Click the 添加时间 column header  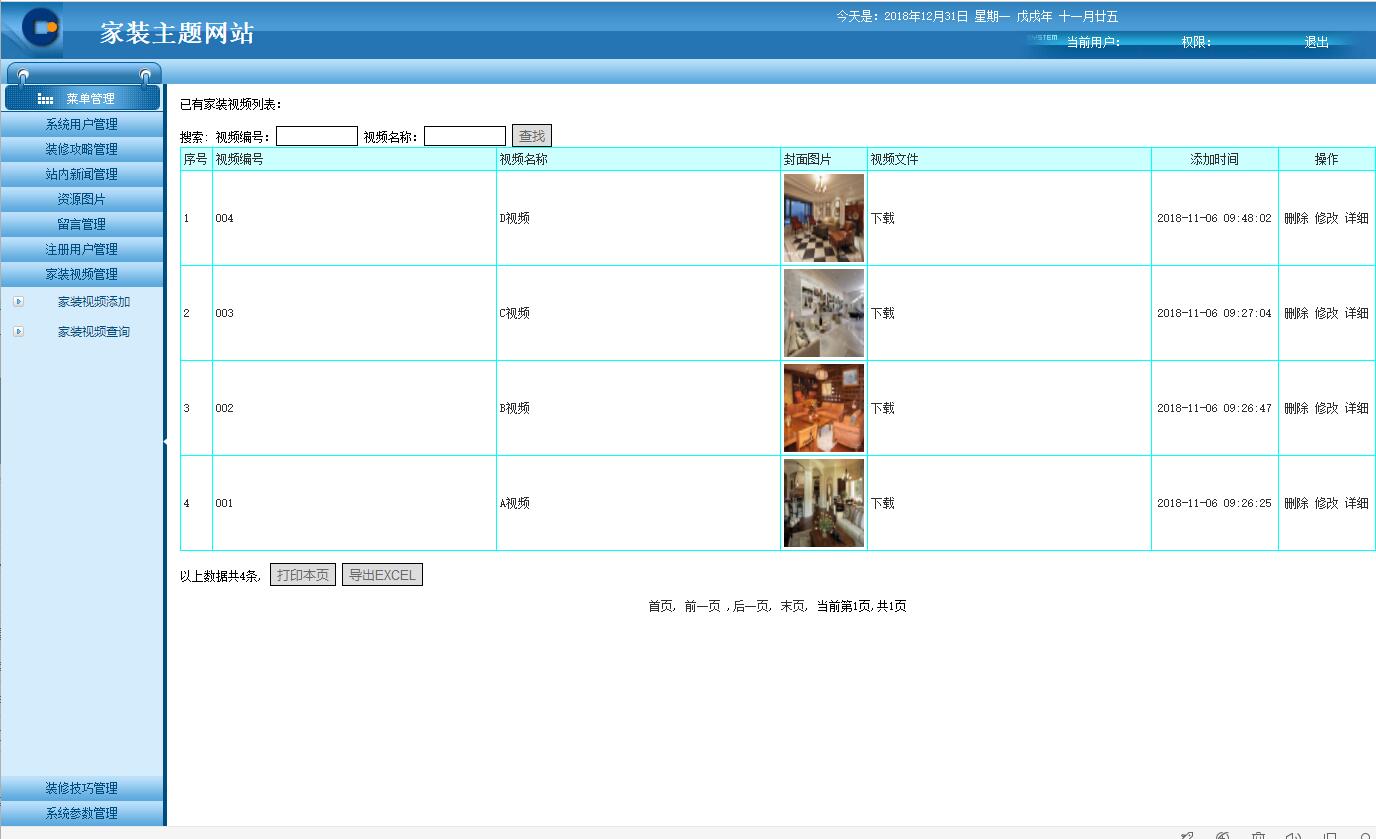(x=1214, y=159)
